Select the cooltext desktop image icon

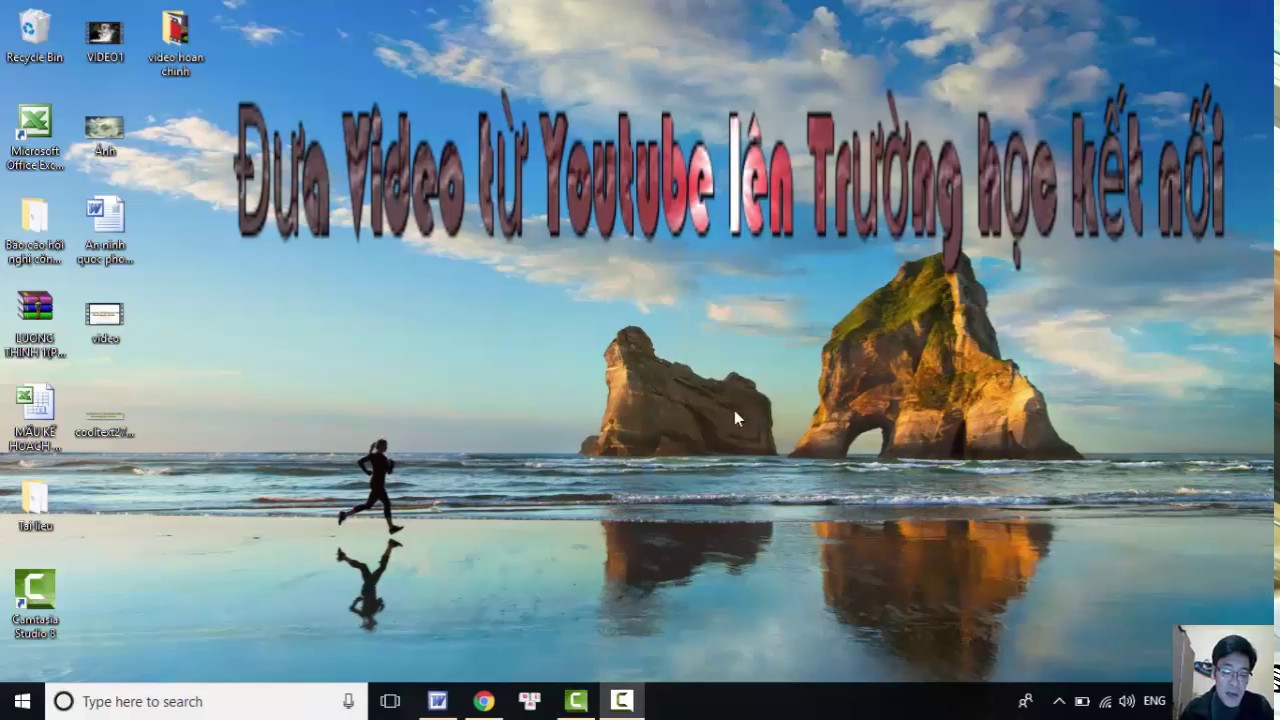(105, 422)
